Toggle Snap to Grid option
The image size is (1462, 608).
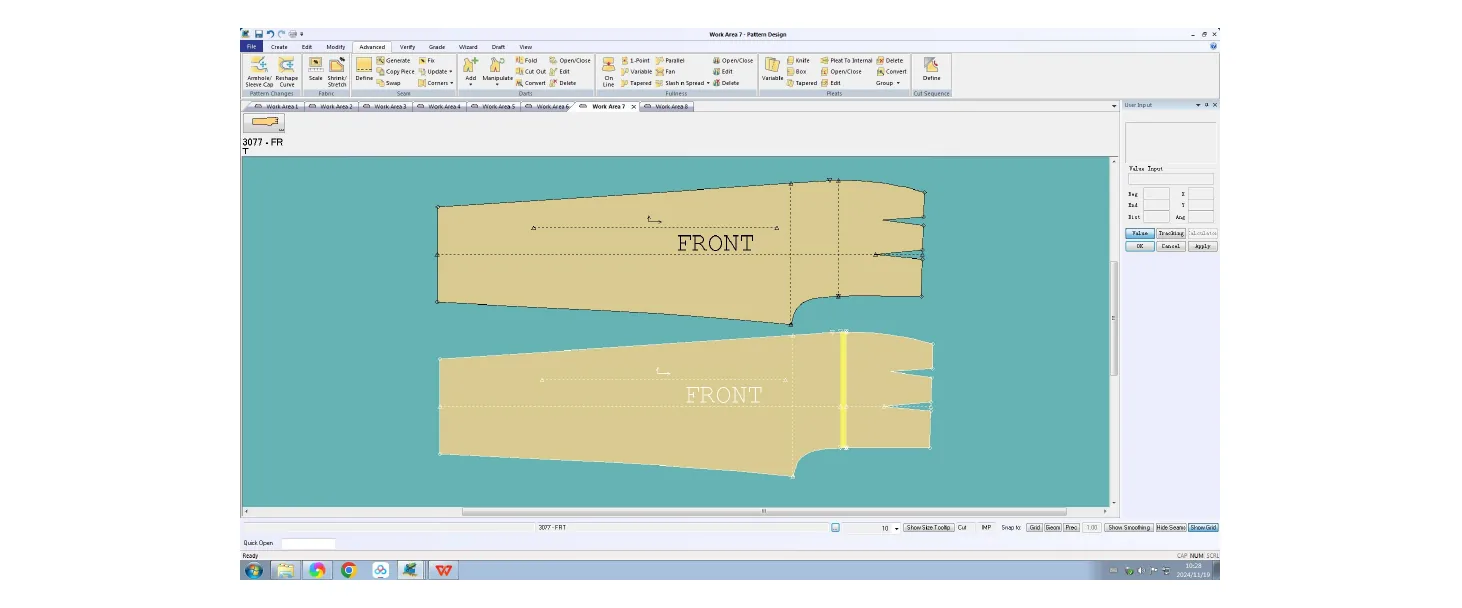tap(1035, 527)
